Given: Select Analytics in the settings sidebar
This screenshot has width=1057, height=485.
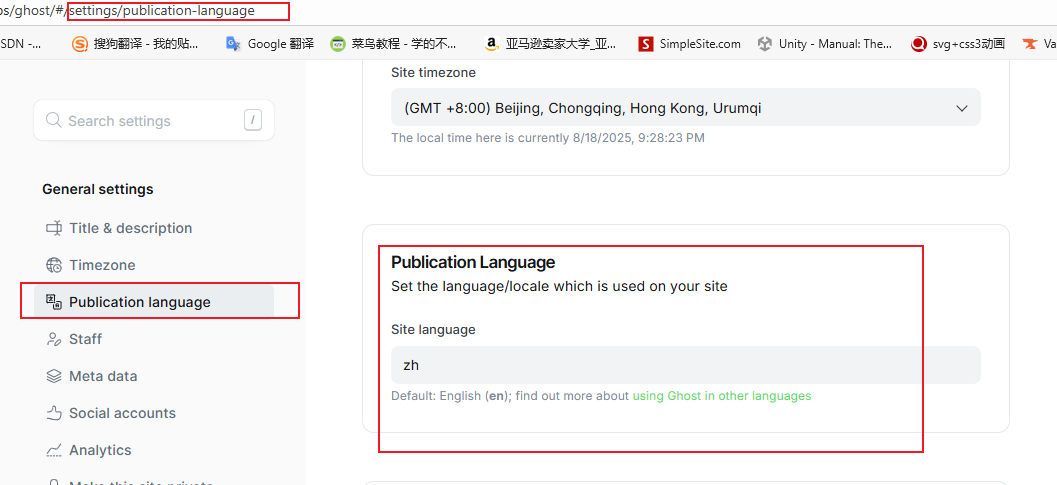Looking at the screenshot, I should [x=100, y=450].
